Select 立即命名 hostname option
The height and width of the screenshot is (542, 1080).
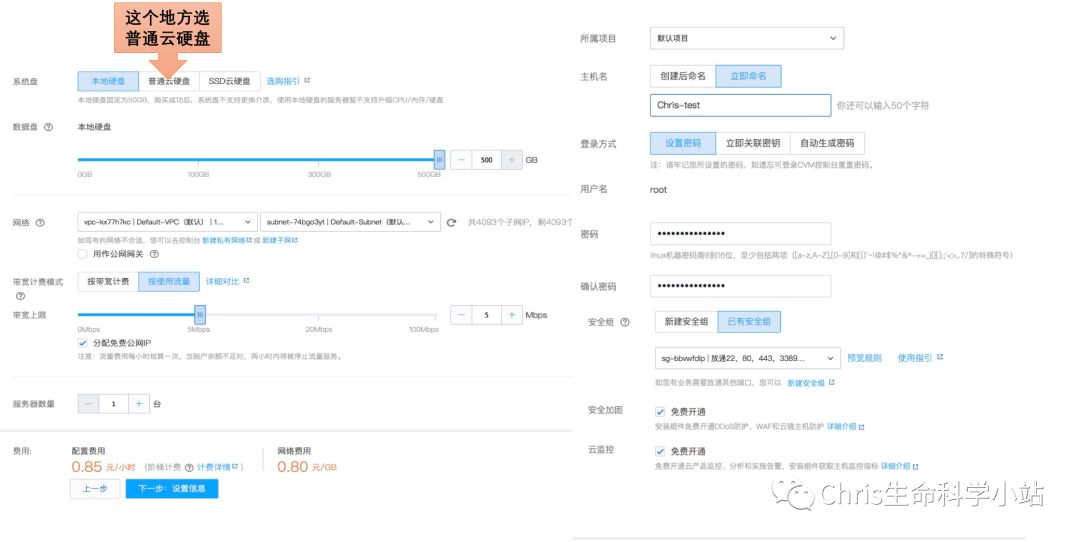(x=748, y=76)
